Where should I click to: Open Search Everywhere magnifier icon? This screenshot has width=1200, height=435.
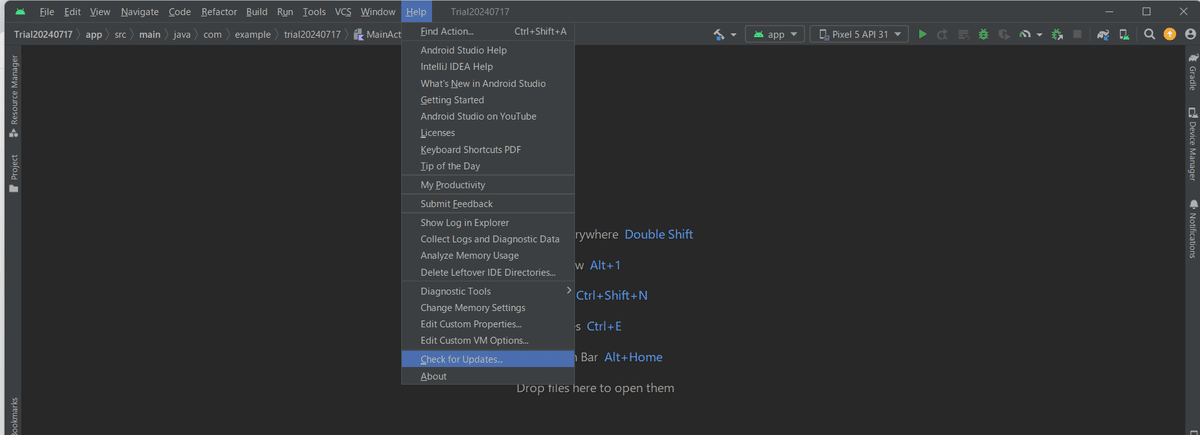[x=1150, y=34]
